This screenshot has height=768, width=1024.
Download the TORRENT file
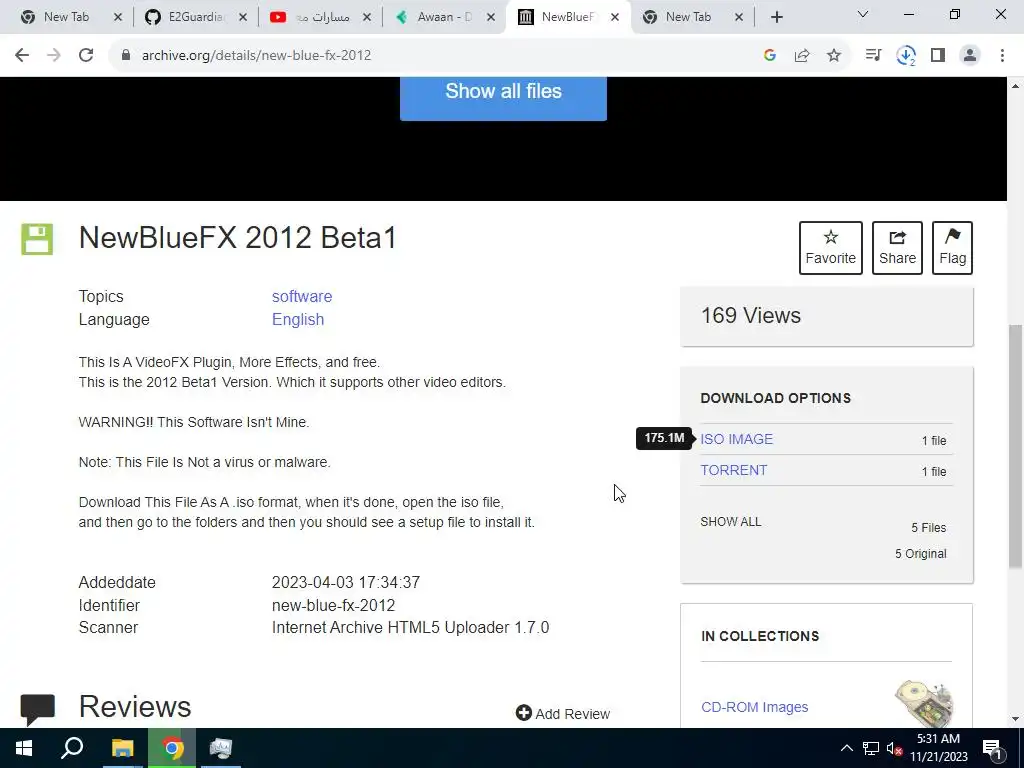tap(734, 470)
